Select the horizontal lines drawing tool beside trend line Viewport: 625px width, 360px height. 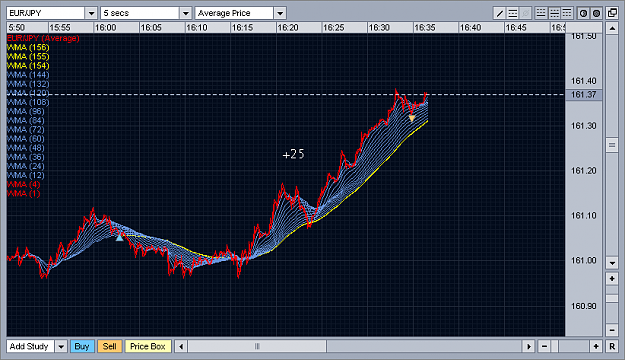[513, 13]
